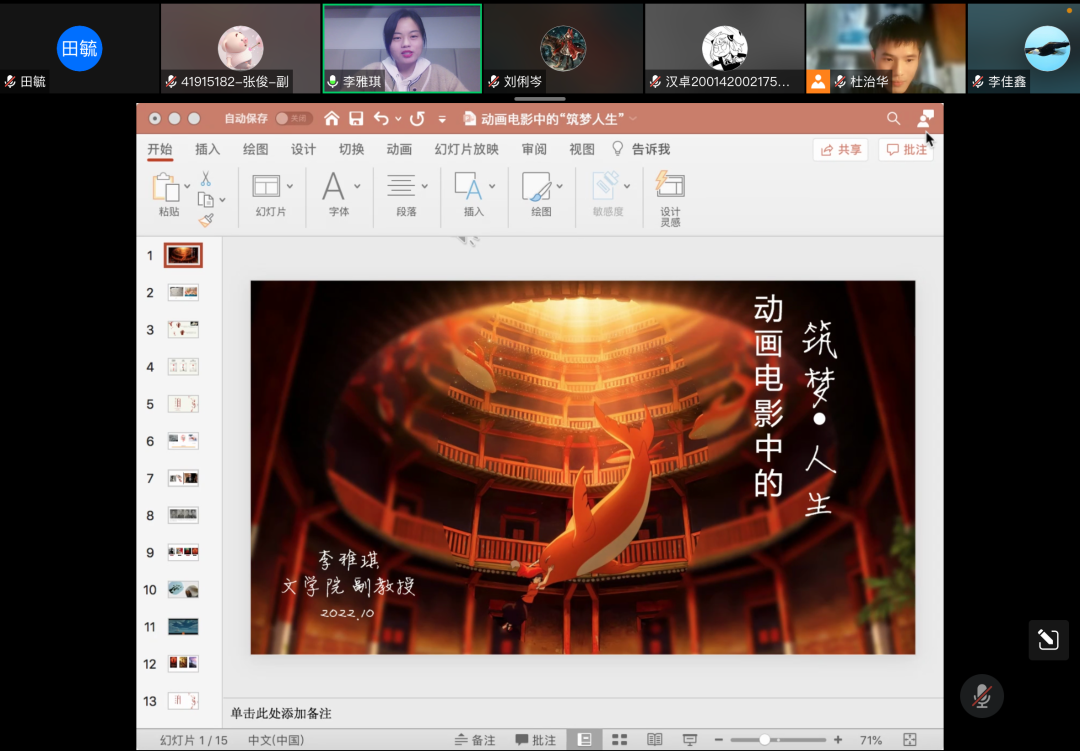This screenshot has width=1080, height=751.
Task: Open reading view from status bar
Action: click(655, 740)
